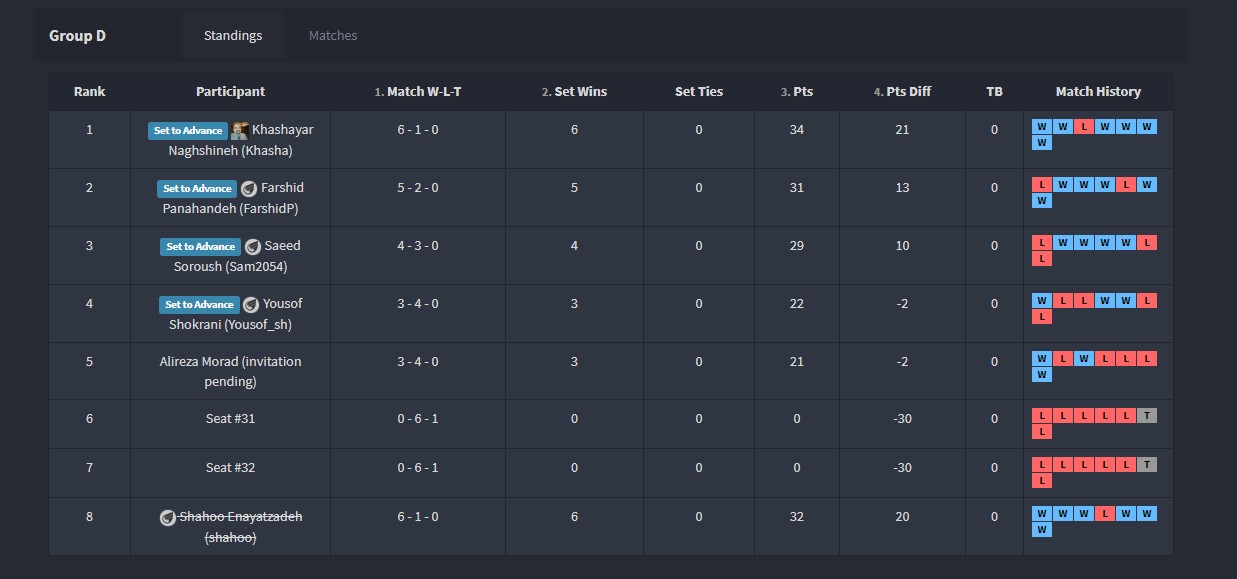Click Saeed Soroush's avatar icon
The image size is (1237, 579).
[x=253, y=247]
